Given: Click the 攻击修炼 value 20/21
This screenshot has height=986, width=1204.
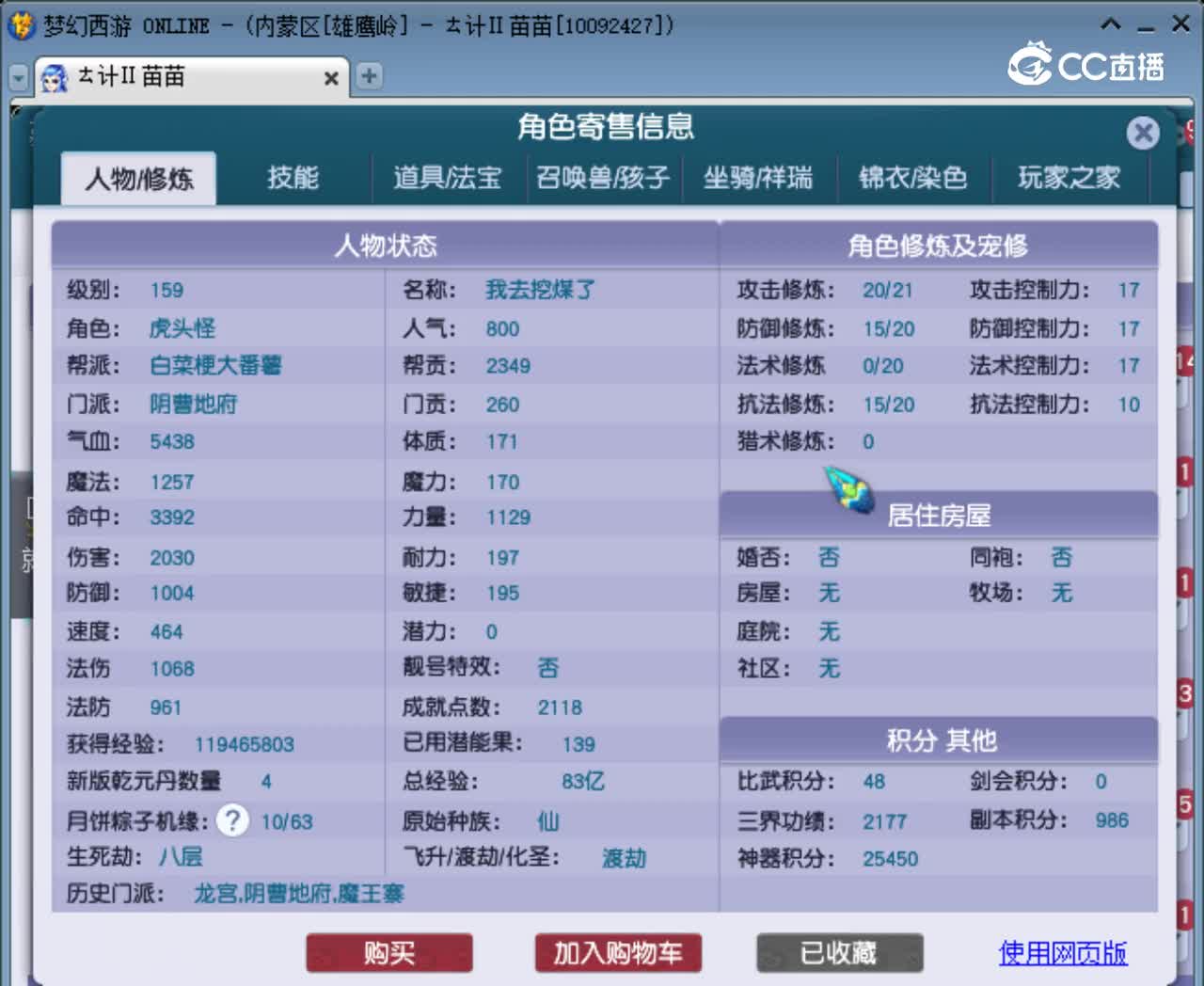Looking at the screenshot, I should click(888, 290).
